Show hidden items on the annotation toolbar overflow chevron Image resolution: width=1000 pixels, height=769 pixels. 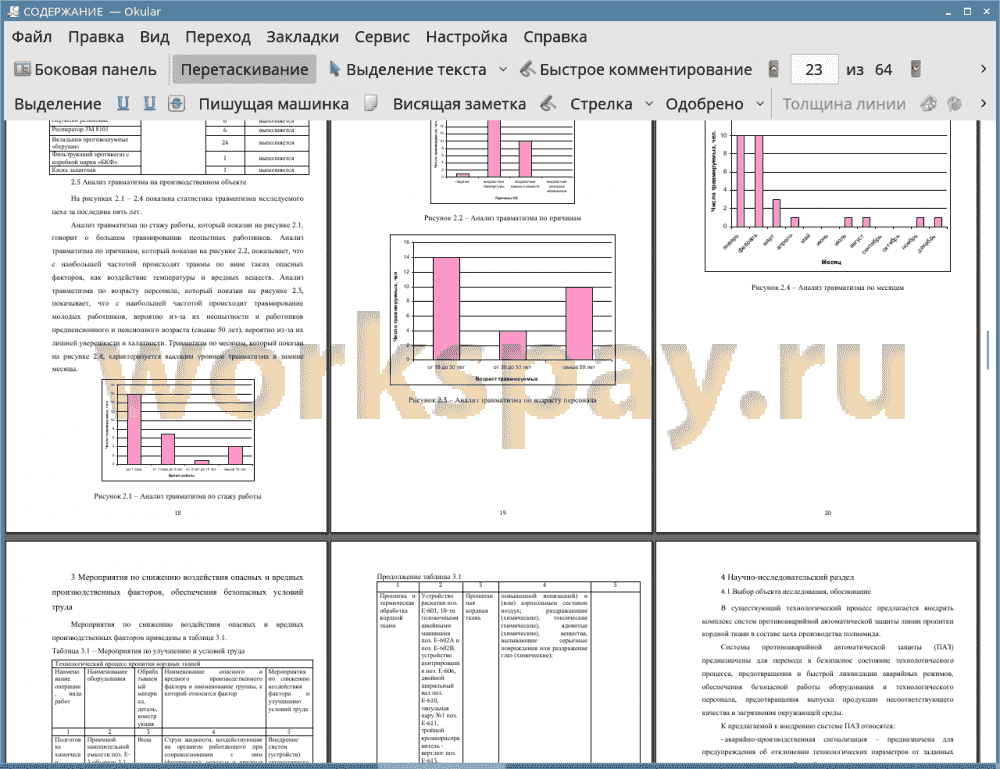pyautogui.click(x=983, y=103)
